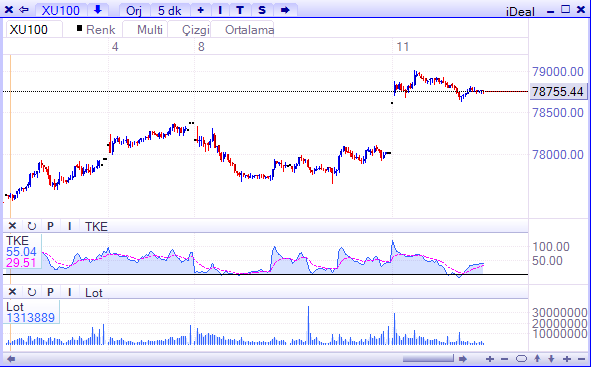The height and width of the screenshot is (367, 591).
Task: Click the first minus icon in bottom bar
Action: [504, 359]
